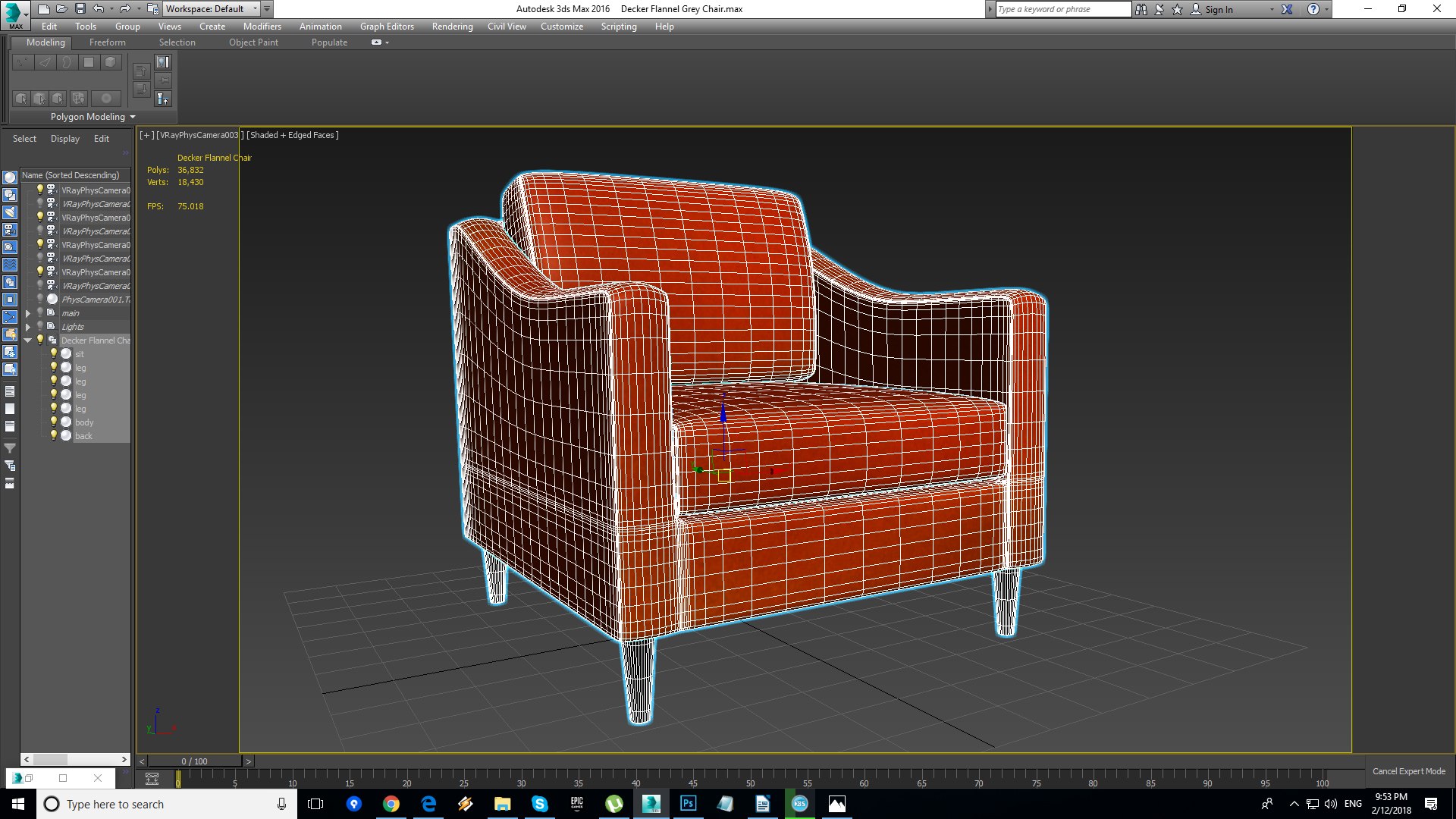Screen dimensions: 1456x819
Task: Save the scene with the floppy icon
Action: point(80,9)
